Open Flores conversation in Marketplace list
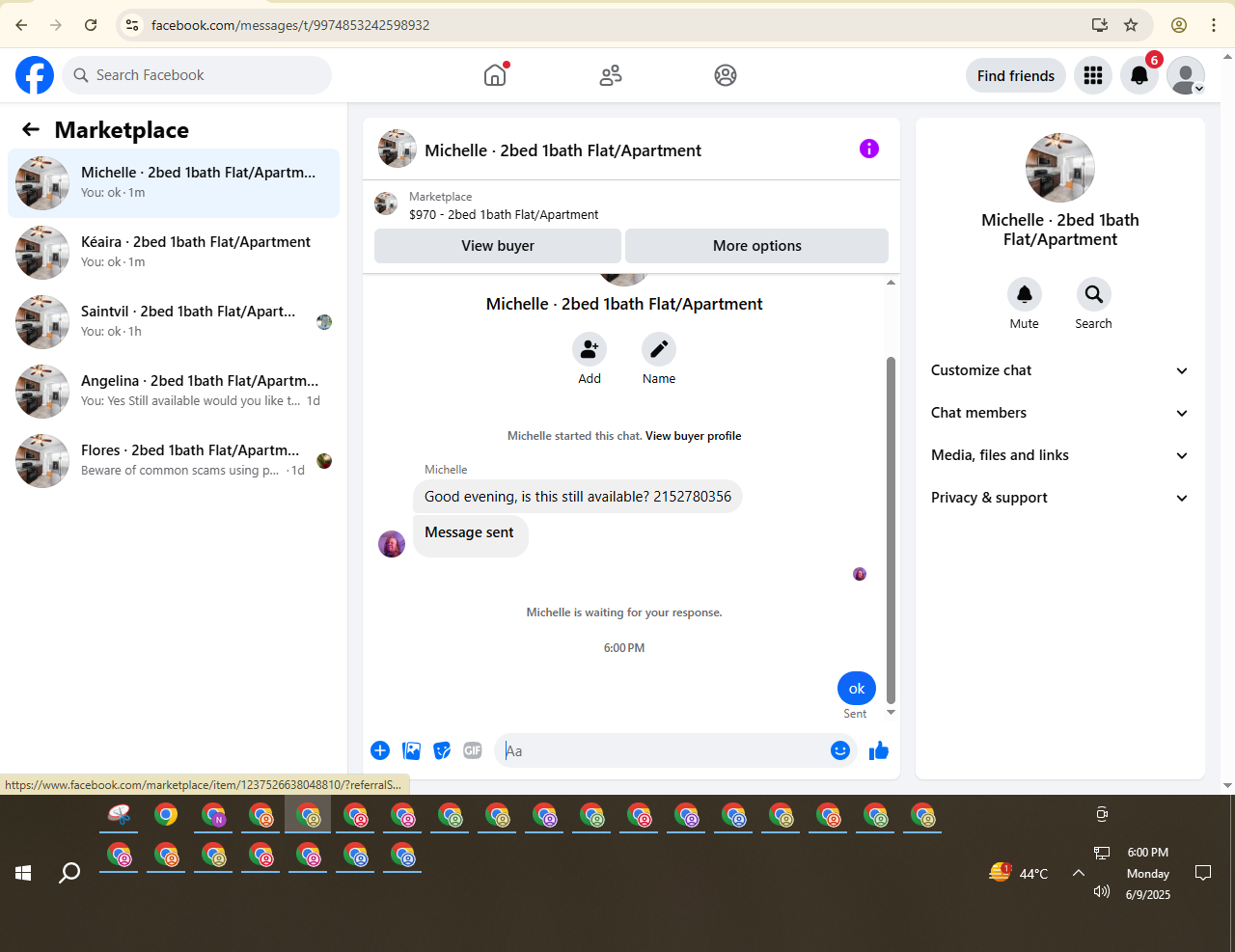 pos(174,461)
